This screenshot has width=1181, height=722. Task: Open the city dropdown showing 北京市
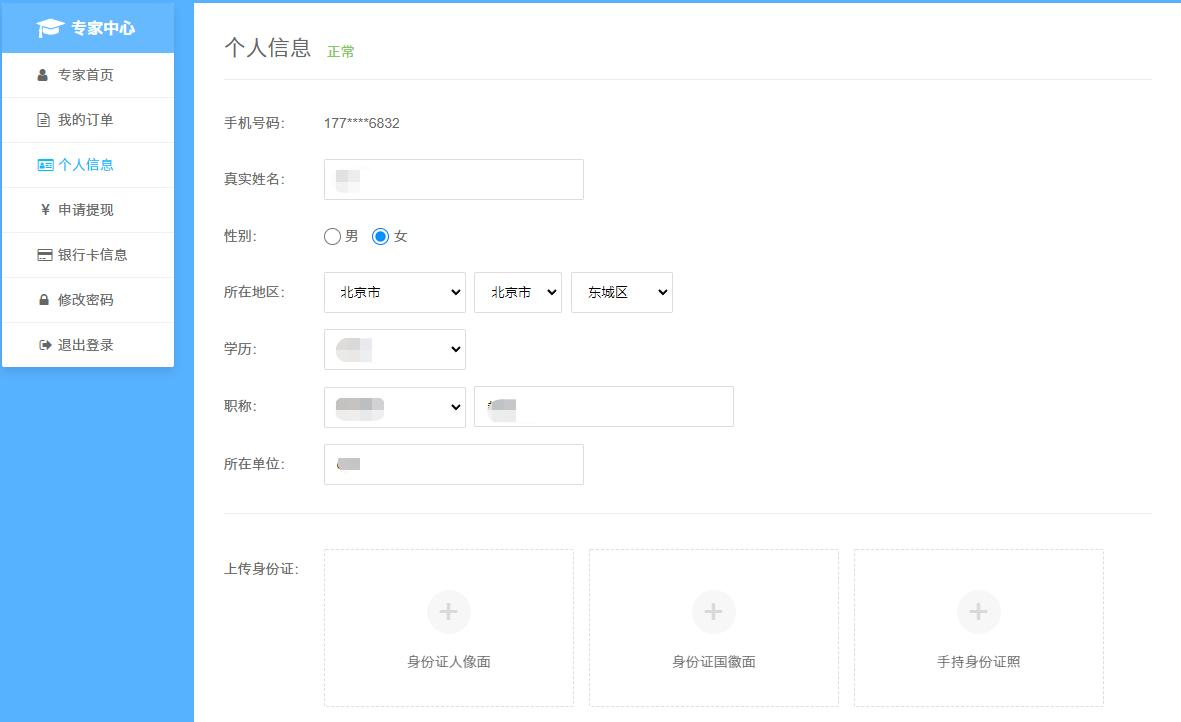point(517,292)
